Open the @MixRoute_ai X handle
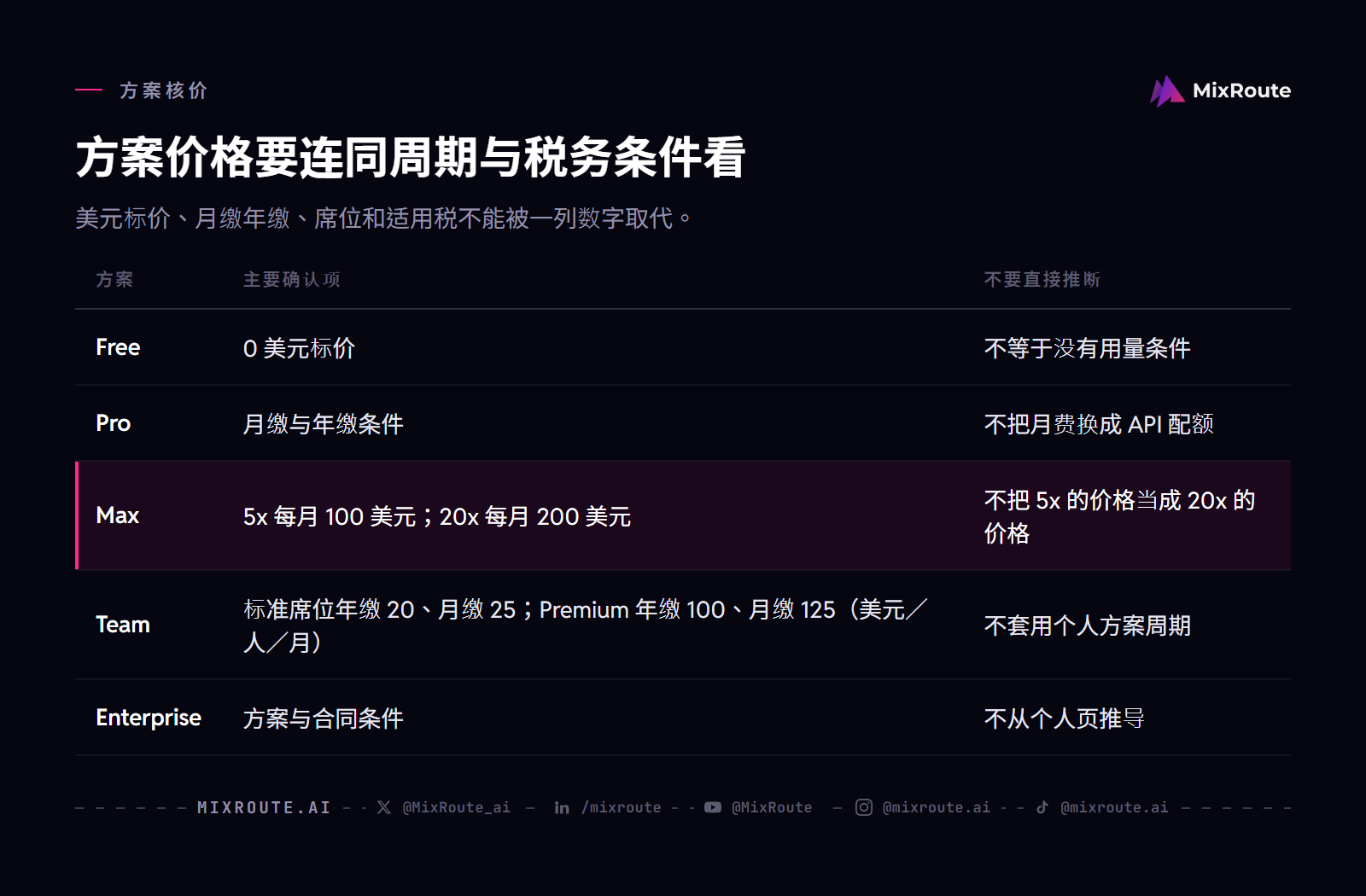This screenshot has width=1366, height=896. pyautogui.click(x=456, y=807)
